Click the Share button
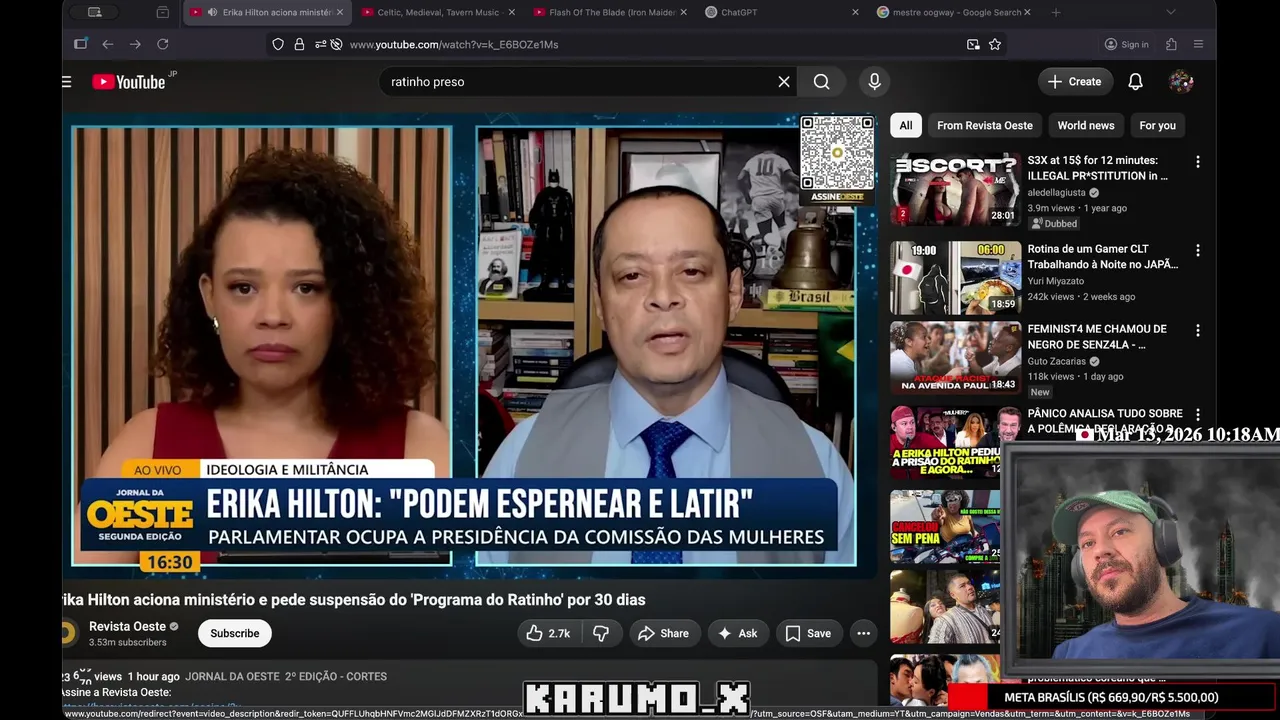 point(663,633)
